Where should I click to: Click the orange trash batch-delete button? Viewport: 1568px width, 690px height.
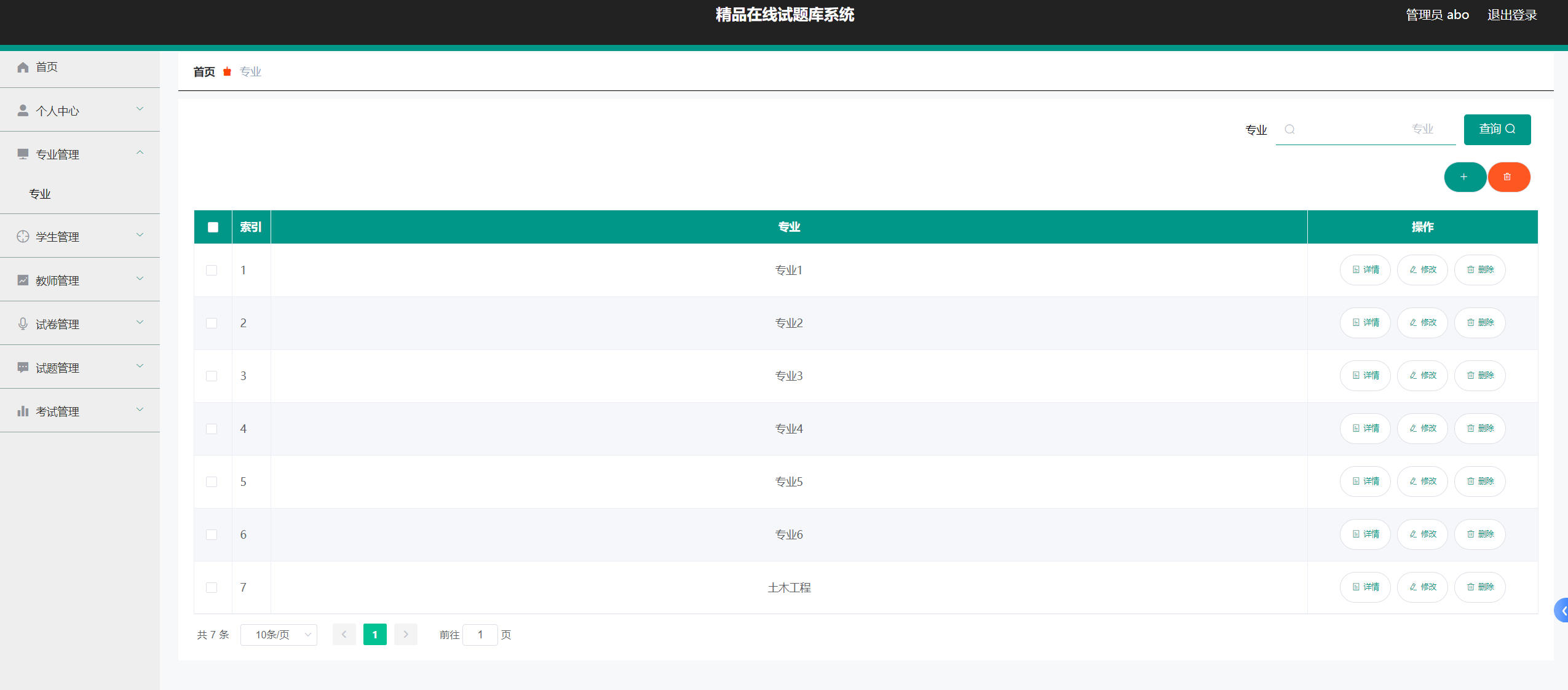tap(1508, 177)
